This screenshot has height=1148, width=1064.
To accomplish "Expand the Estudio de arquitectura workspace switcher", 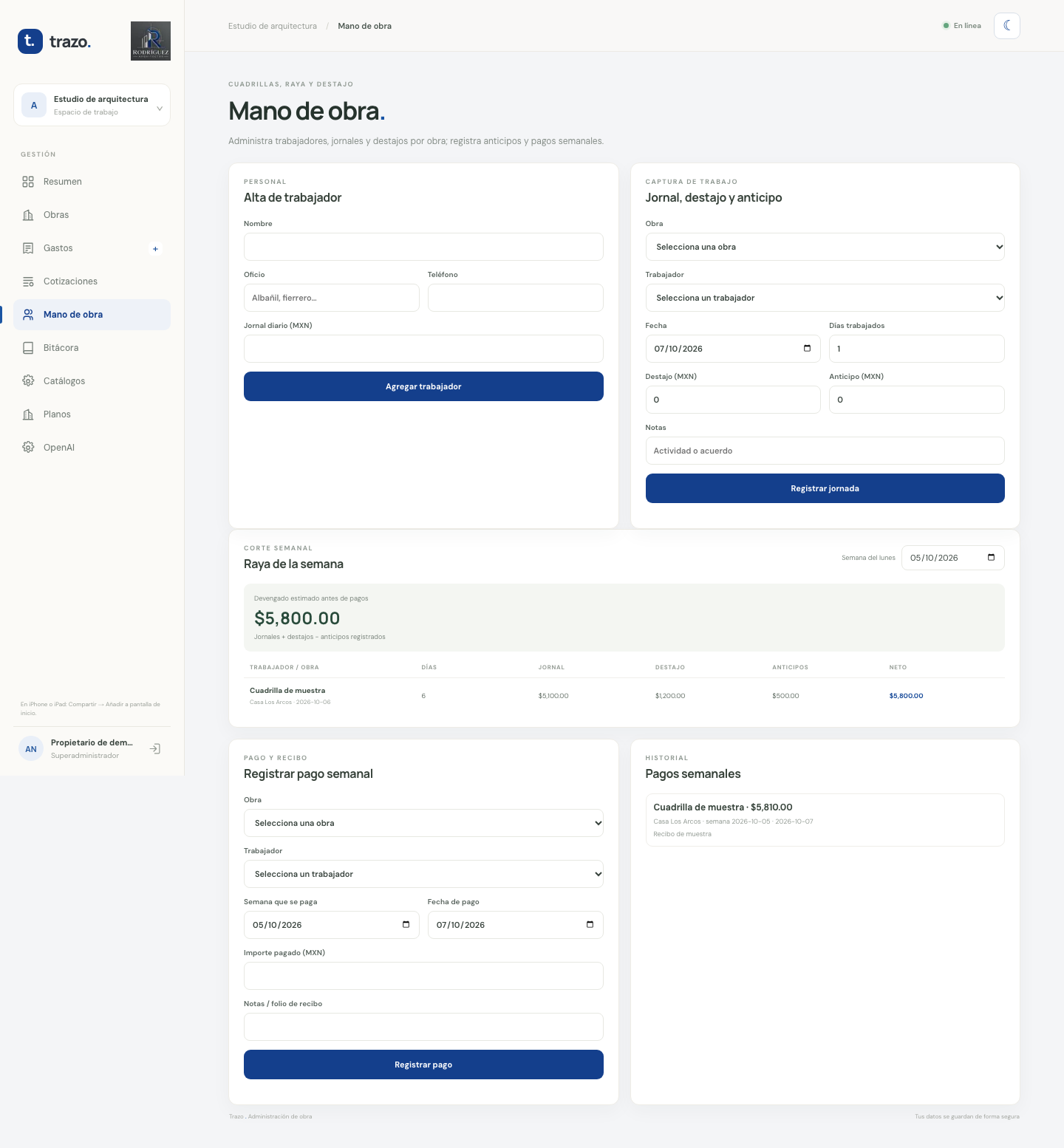I will (x=92, y=105).
